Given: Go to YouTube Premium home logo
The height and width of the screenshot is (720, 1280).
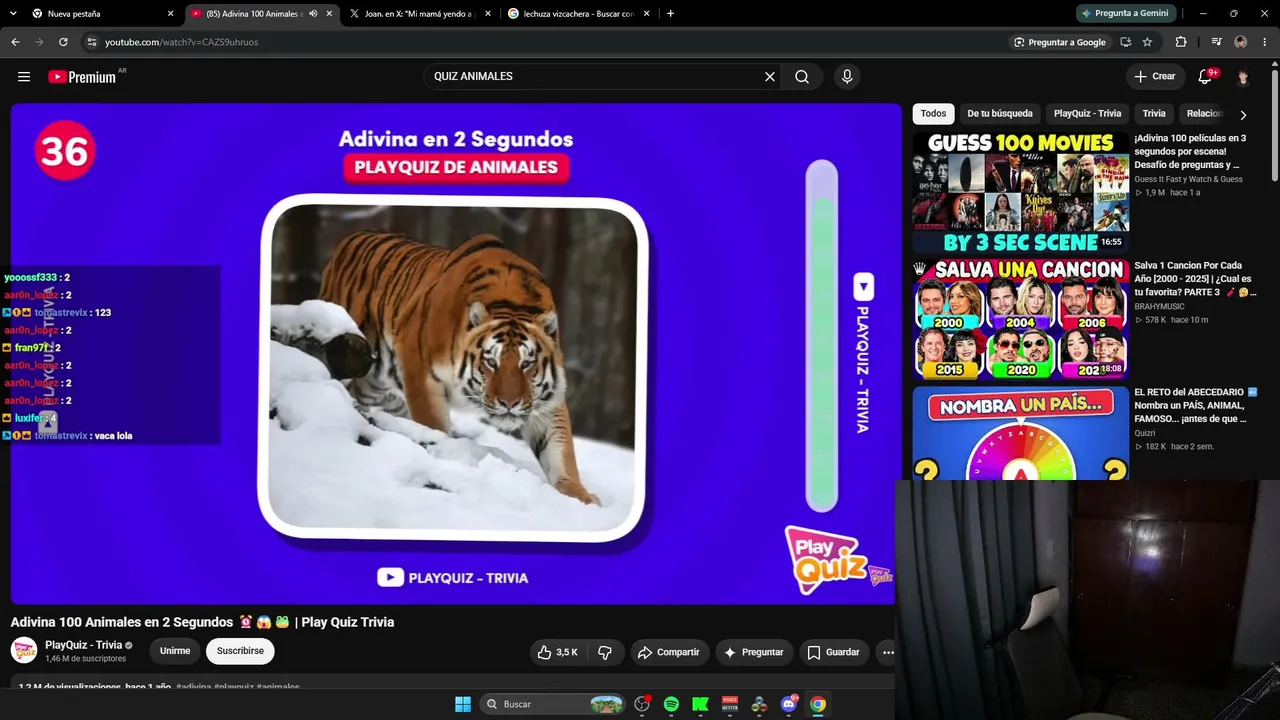Looking at the screenshot, I should [x=82, y=77].
